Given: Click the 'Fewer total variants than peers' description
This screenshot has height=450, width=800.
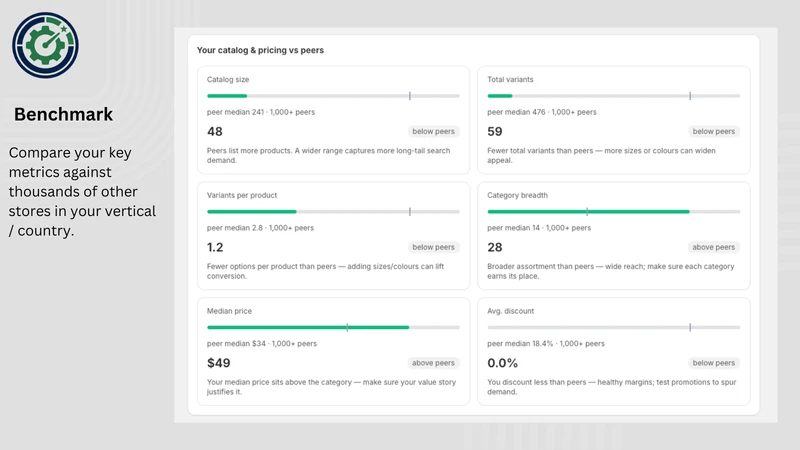Looking at the screenshot, I should pyautogui.click(x=602, y=156).
